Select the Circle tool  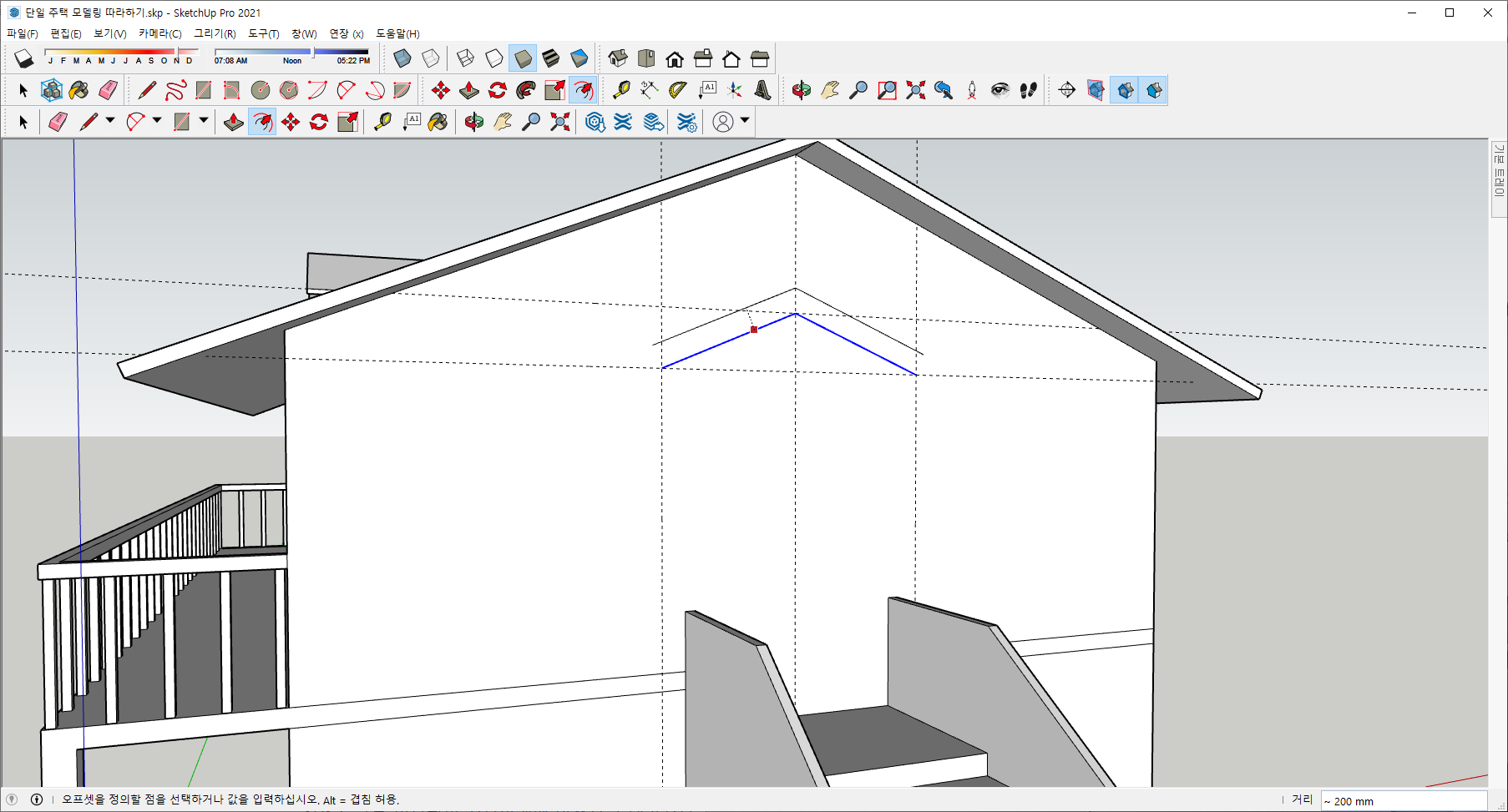point(261,90)
